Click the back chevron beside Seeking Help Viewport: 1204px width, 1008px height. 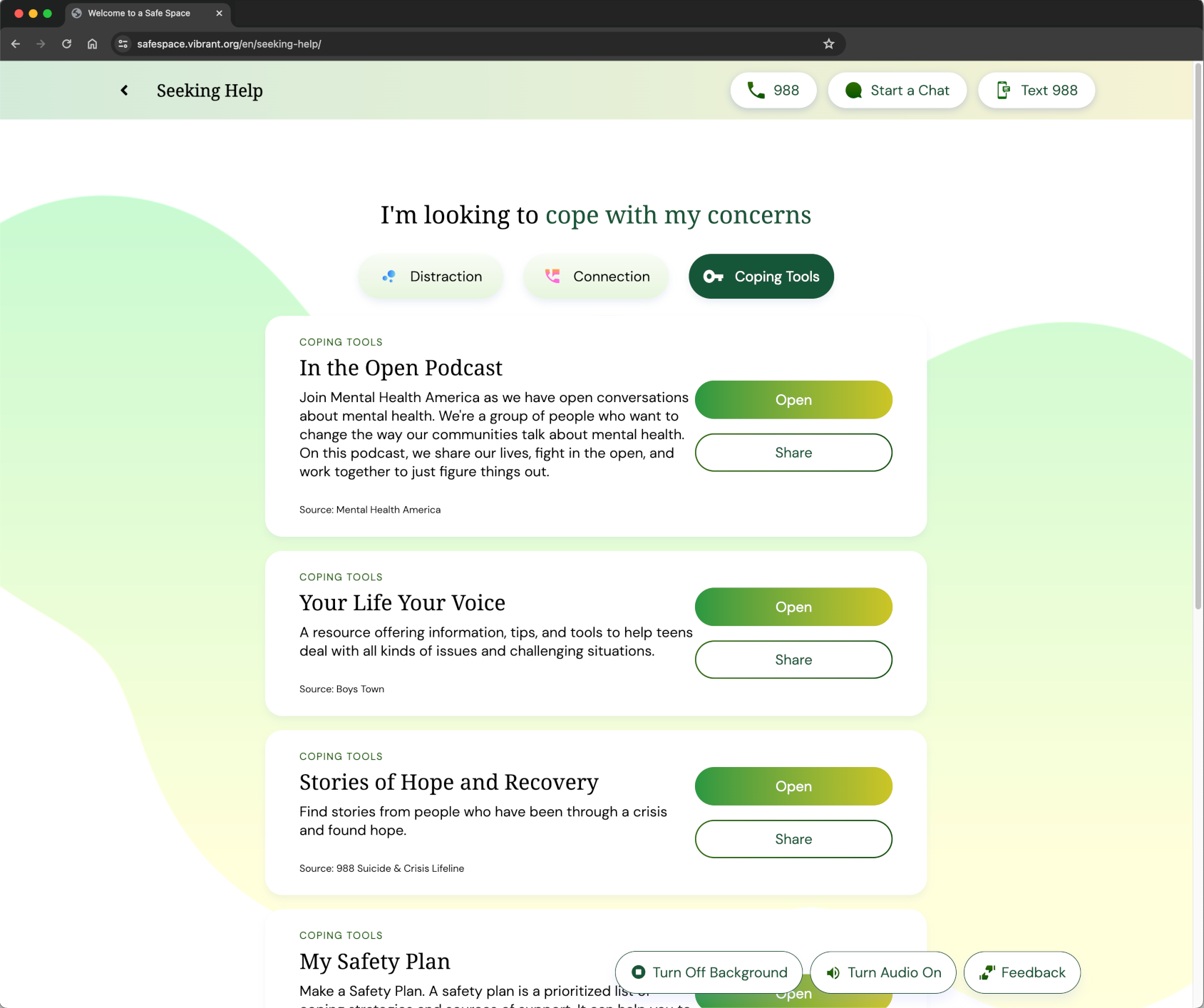pos(124,91)
